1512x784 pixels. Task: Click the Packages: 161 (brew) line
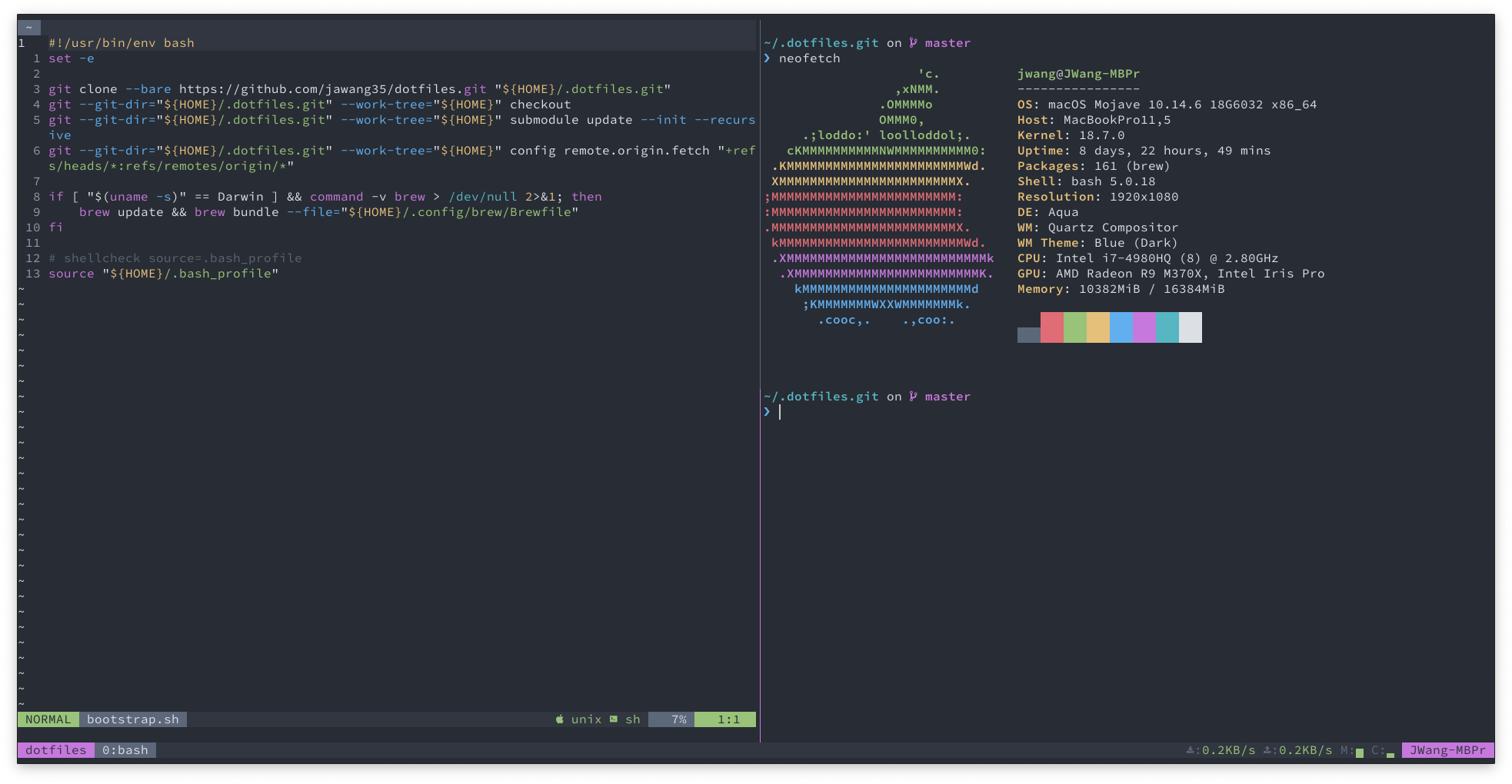pos(1094,166)
